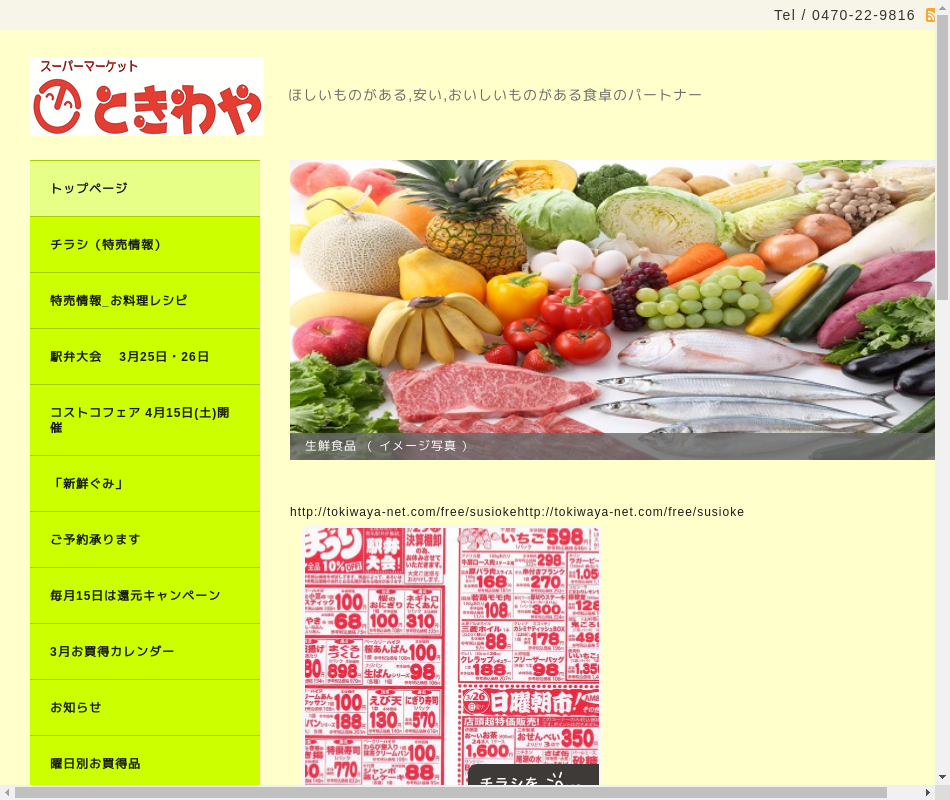Select ご予約承ります in the sidebar

tap(145, 539)
